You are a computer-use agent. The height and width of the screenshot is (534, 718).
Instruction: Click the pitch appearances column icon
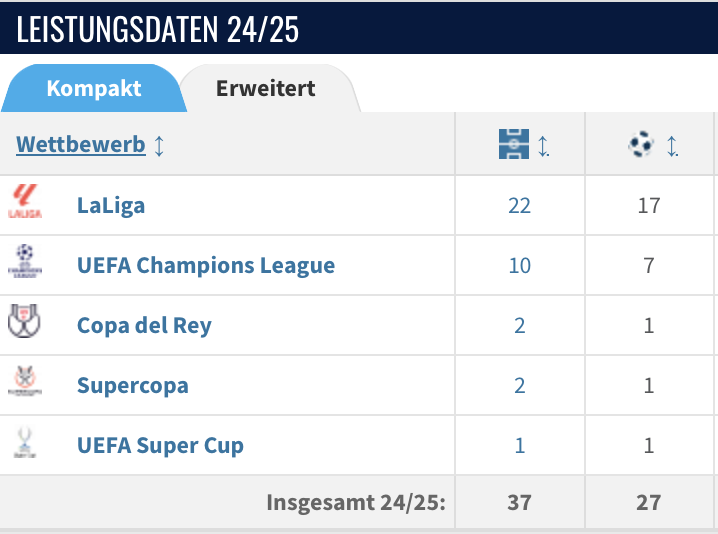(513, 145)
